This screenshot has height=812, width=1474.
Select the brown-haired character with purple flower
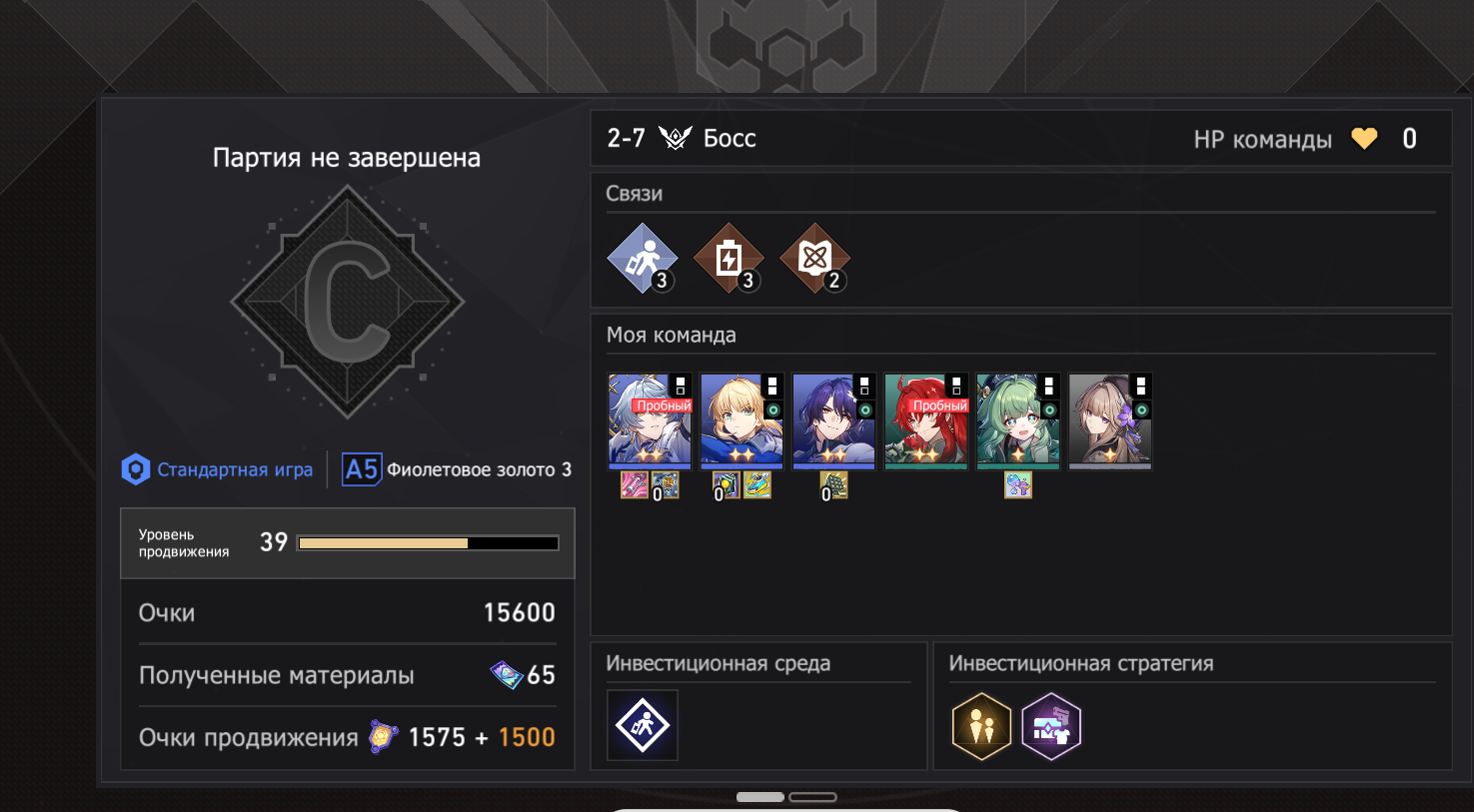[x=1109, y=421]
